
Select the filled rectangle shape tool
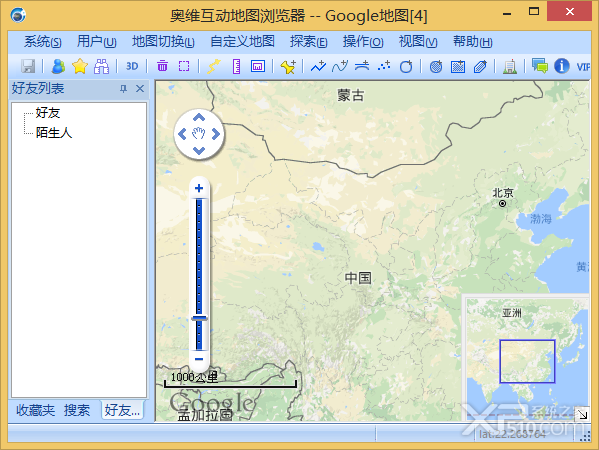coord(458,66)
